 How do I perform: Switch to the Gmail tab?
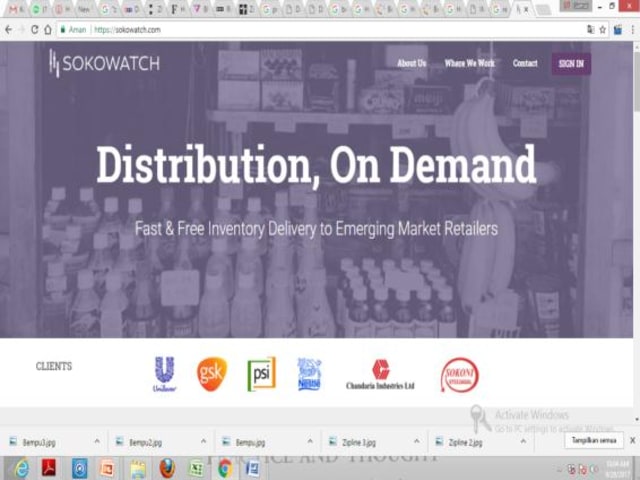pyautogui.click(x=15, y=9)
